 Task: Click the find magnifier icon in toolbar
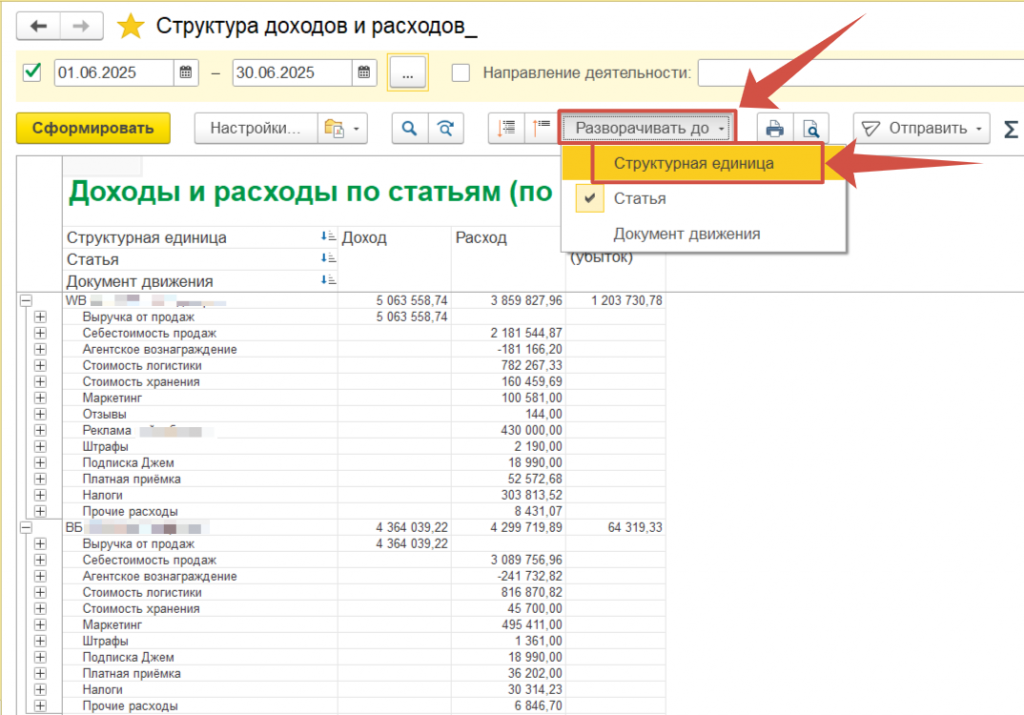[409, 128]
